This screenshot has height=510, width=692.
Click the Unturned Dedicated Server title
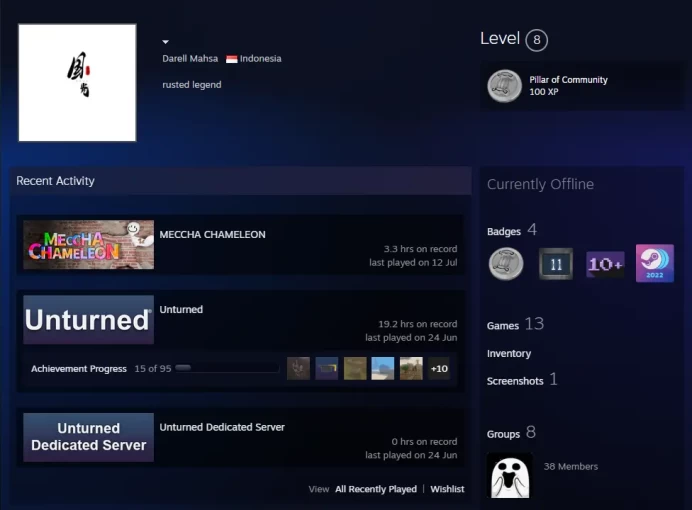222,427
